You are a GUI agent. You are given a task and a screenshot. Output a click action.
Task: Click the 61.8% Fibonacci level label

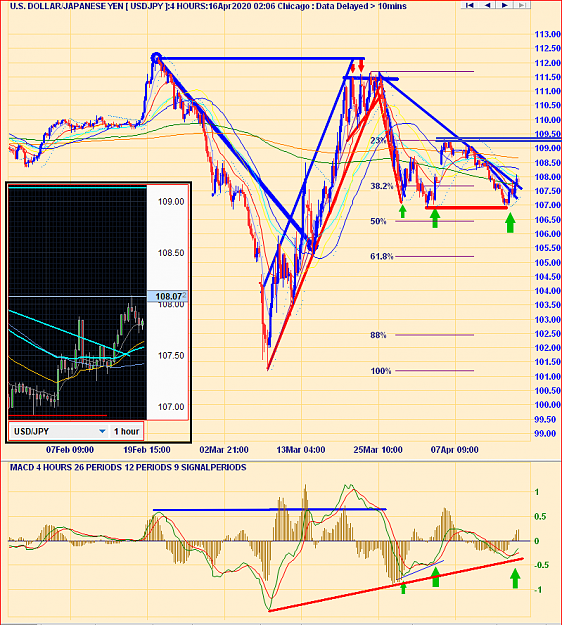pos(382,256)
